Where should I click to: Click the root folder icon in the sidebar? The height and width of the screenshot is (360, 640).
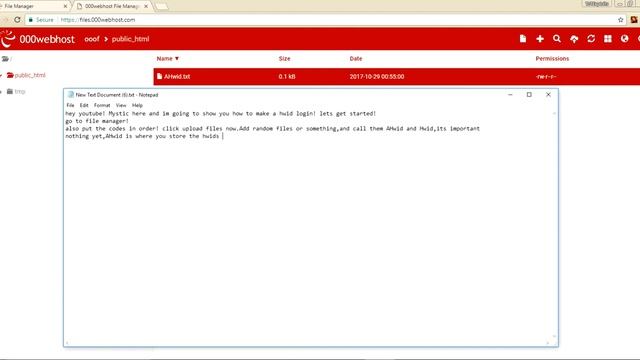click(5, 59)
